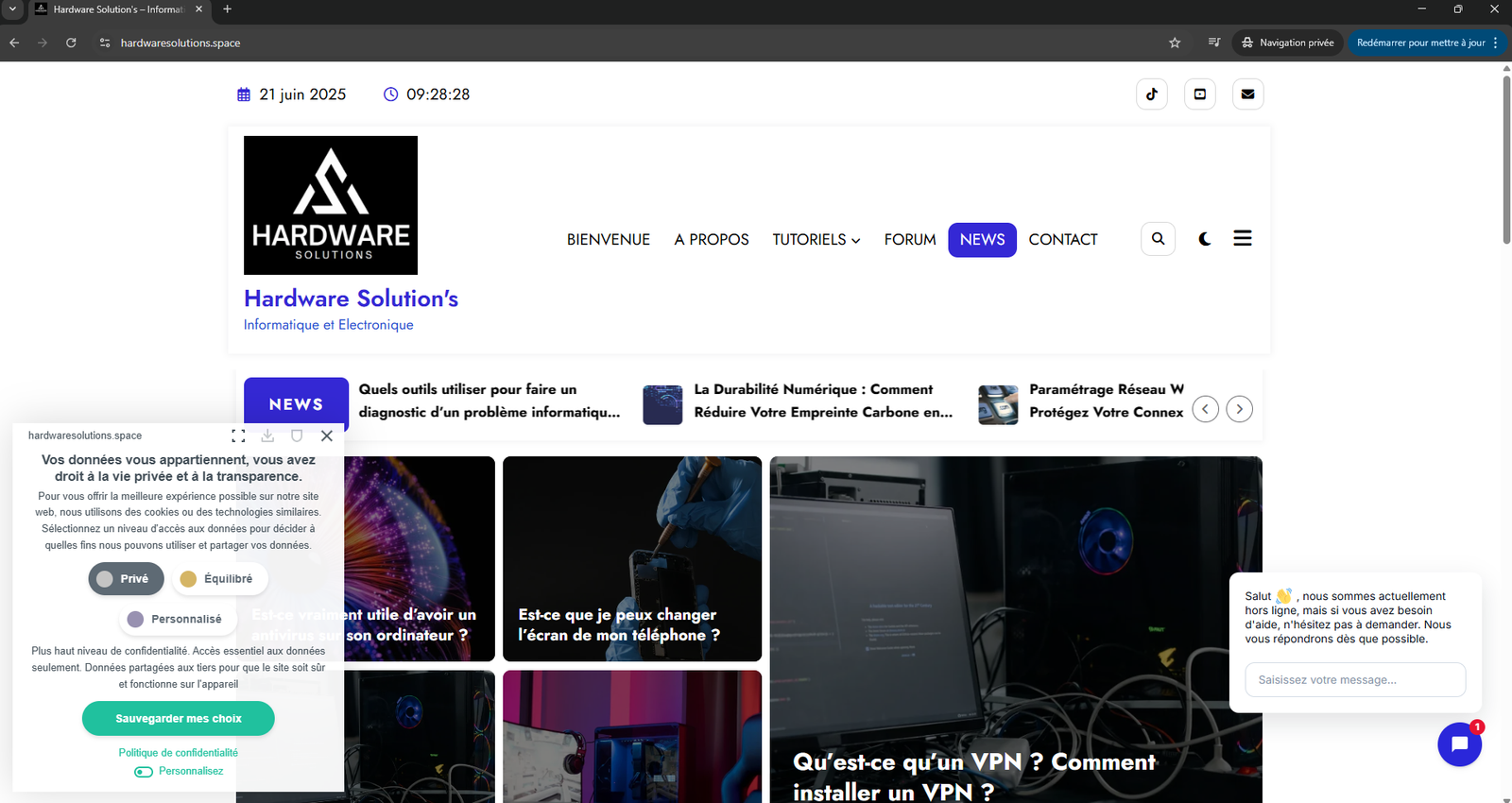Click Navigation privée indicator

tap(1287, 43)
